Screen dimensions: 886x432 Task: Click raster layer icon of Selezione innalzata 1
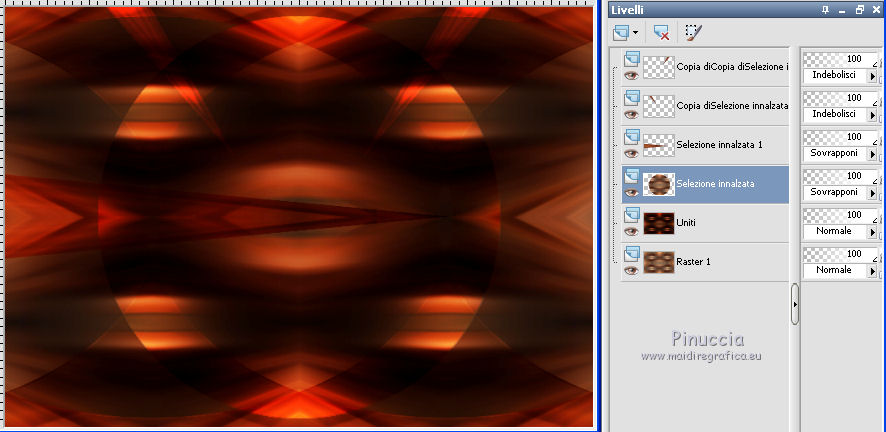click(632, 136)
